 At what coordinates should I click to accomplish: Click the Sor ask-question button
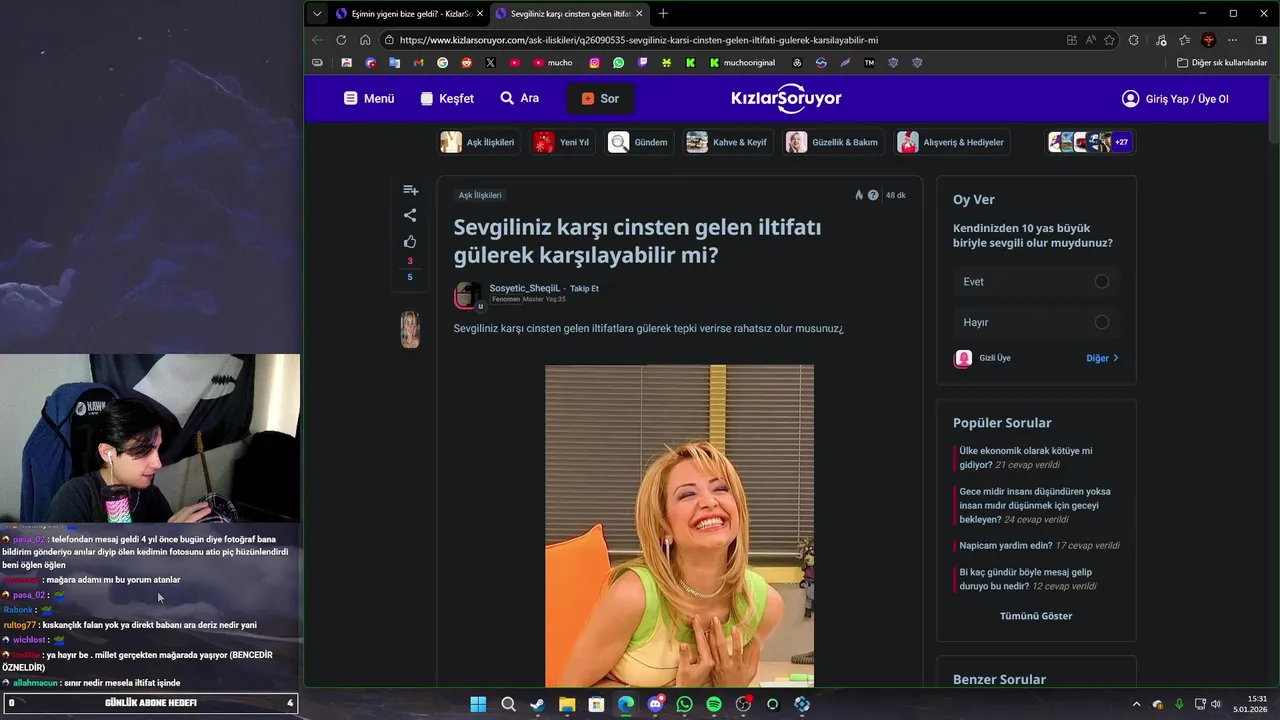tap(600, 98)
